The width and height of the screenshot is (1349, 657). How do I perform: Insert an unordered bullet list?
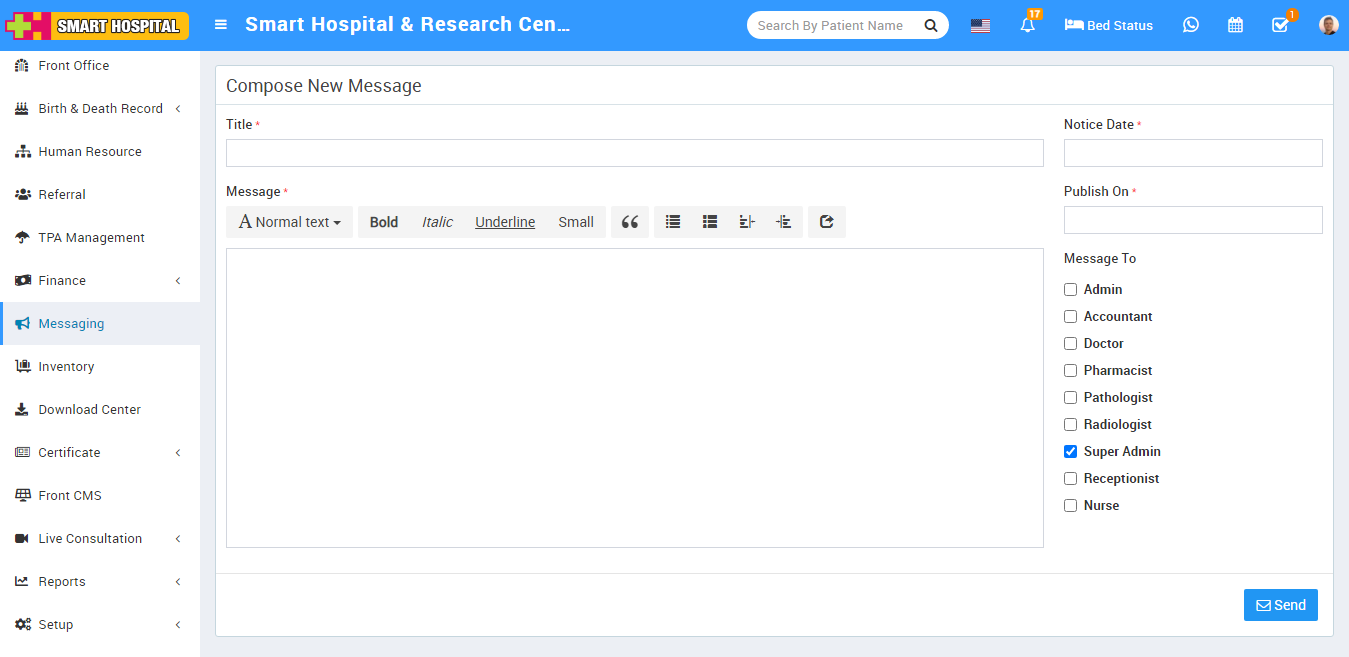pyautogui.click(x=673, y=222)
